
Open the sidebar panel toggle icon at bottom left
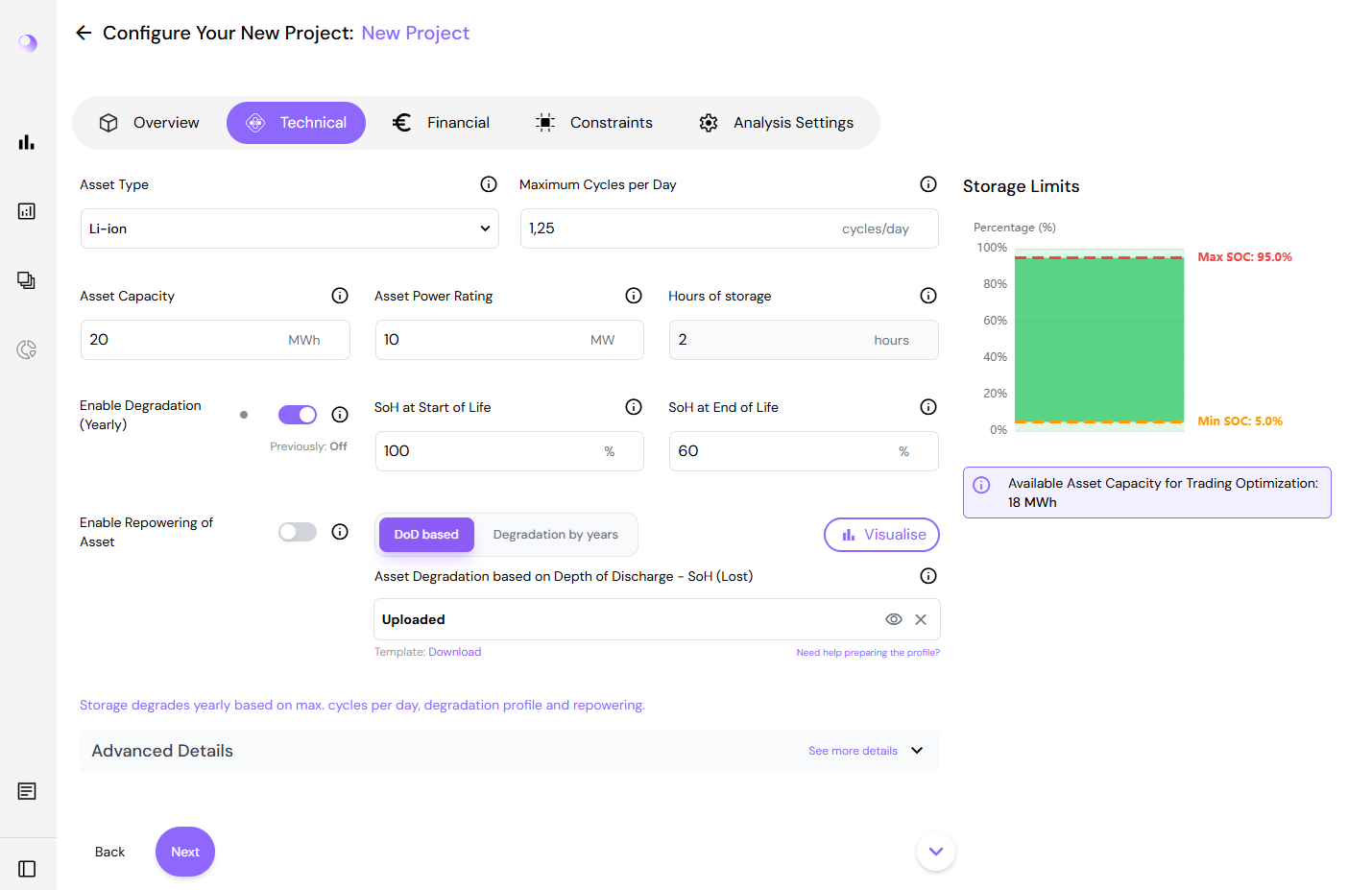coord(27,869)
